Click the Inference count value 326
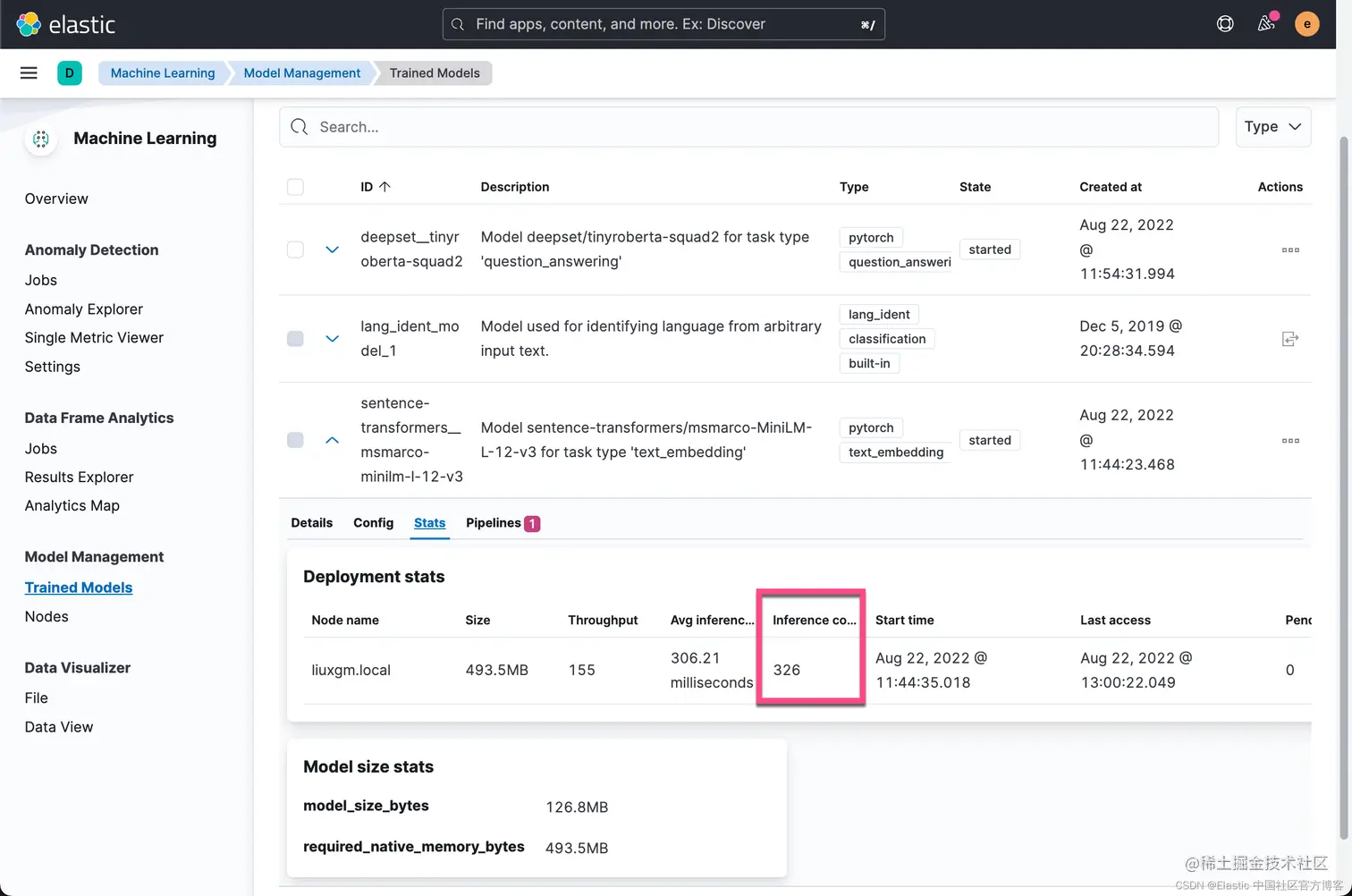This screenshot has height=896, width=1352. point(787,671)
